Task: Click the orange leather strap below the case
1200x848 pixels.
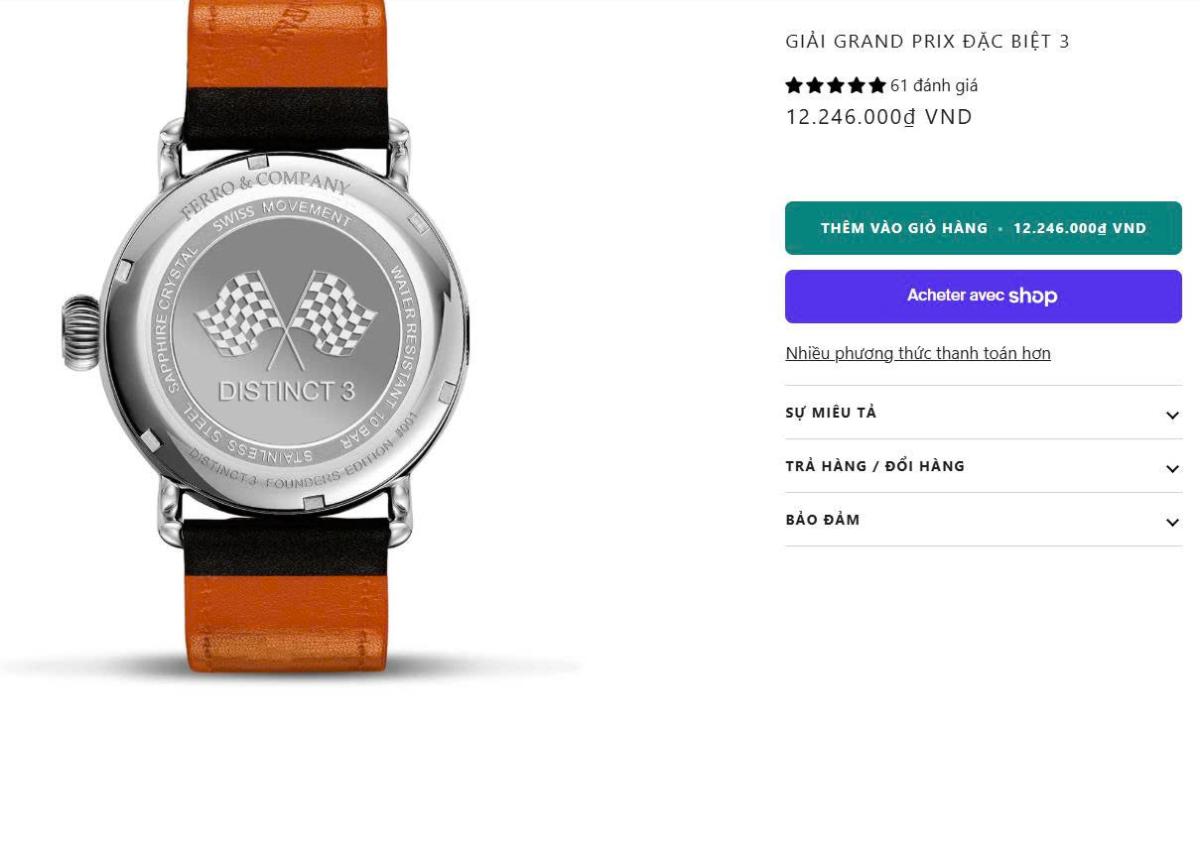Action: point(286,622)
